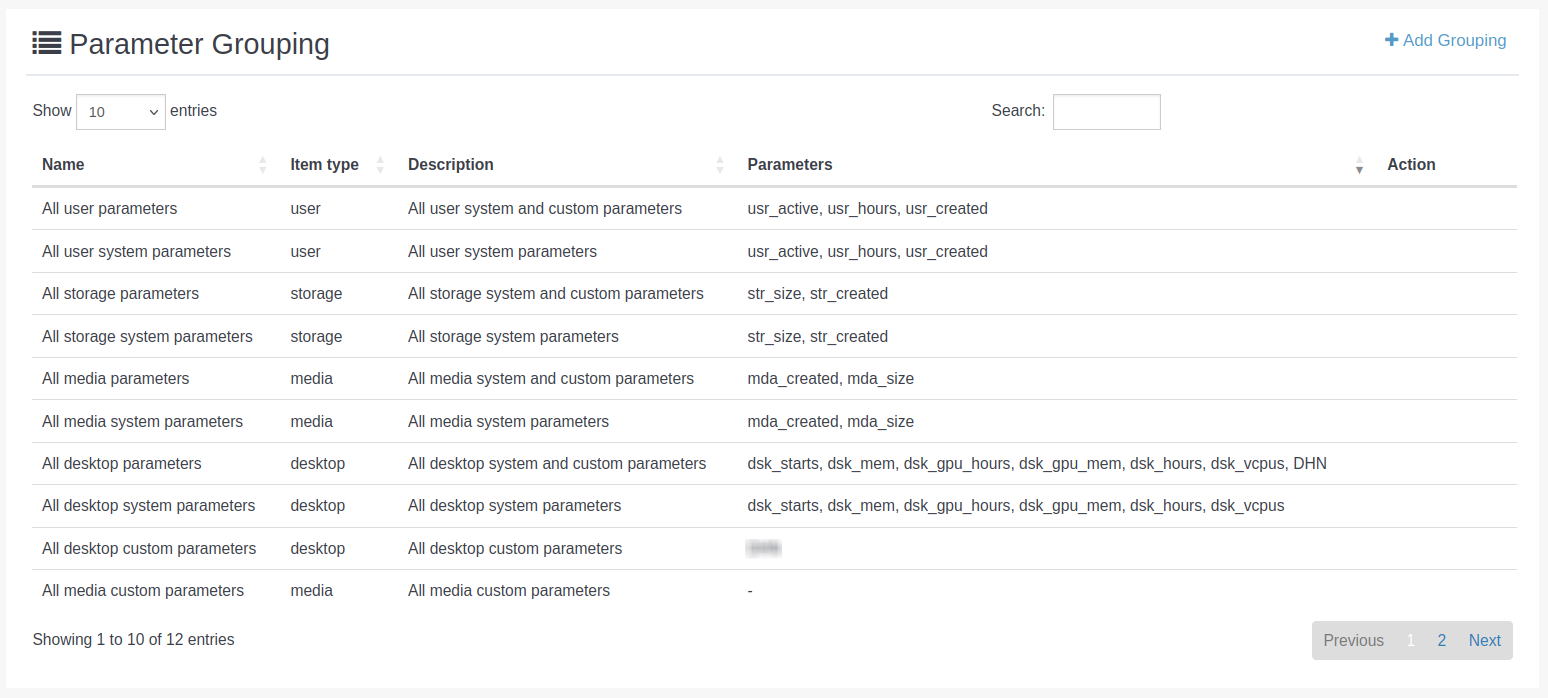Click the 'All media custom parameters' row name
The image size is (1548, 698).
143,591
